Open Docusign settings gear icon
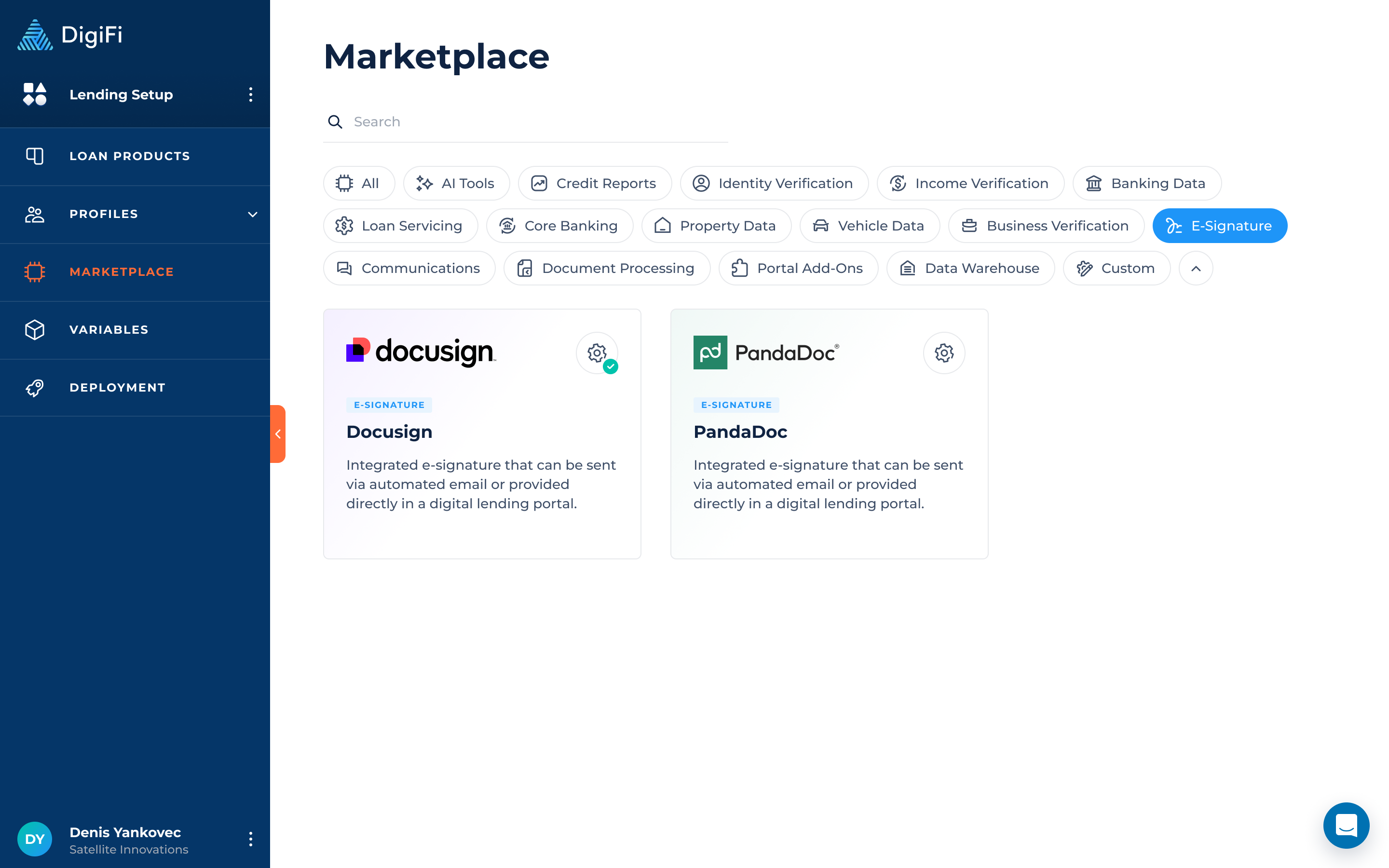The height and width of the screenshot is (868, 1389). [x=596, y=353]
